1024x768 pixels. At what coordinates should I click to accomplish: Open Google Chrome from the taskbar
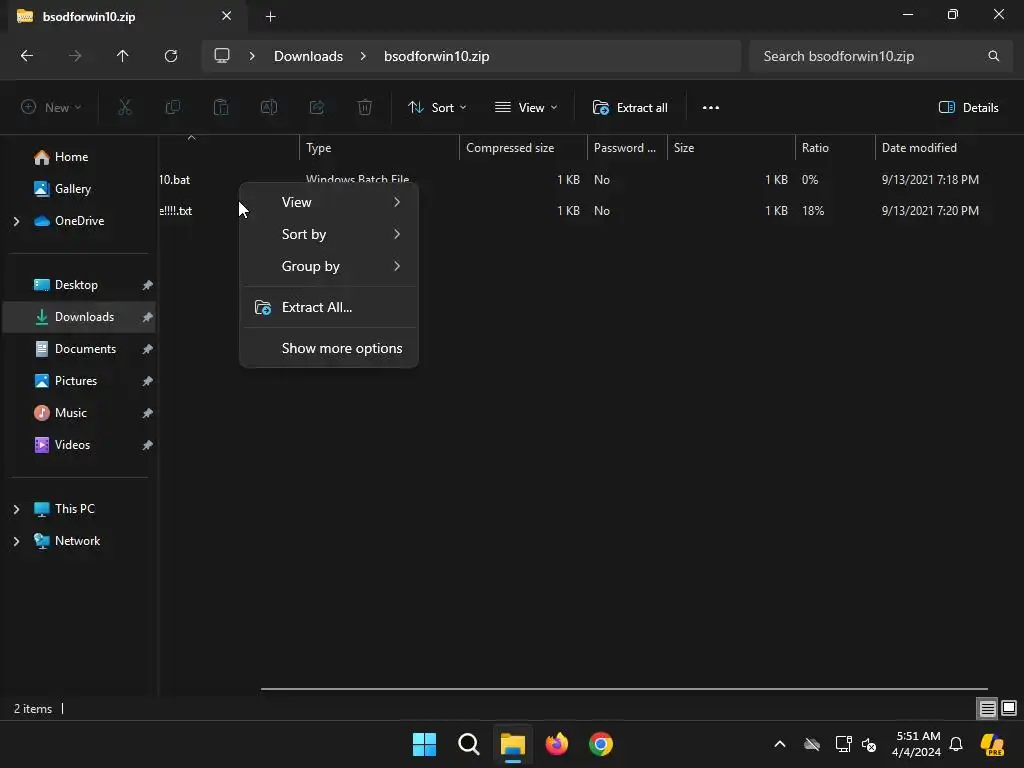point(601,744)
